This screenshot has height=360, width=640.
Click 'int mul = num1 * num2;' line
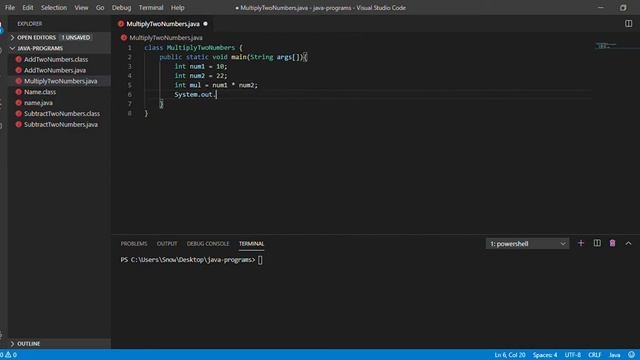(x=216, y=85)
